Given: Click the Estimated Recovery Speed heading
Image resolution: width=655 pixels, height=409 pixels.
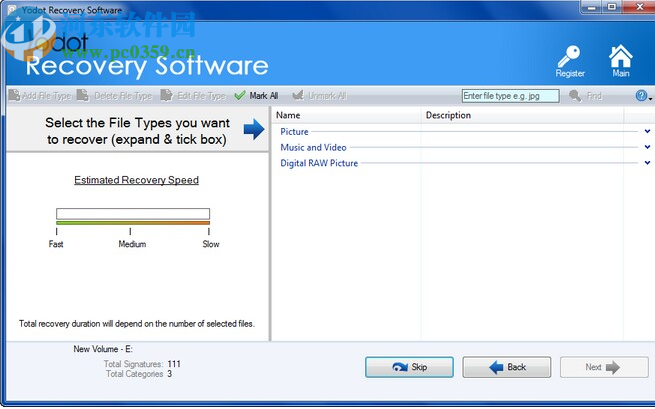Looking at the screenshot, I should (136, 180).
